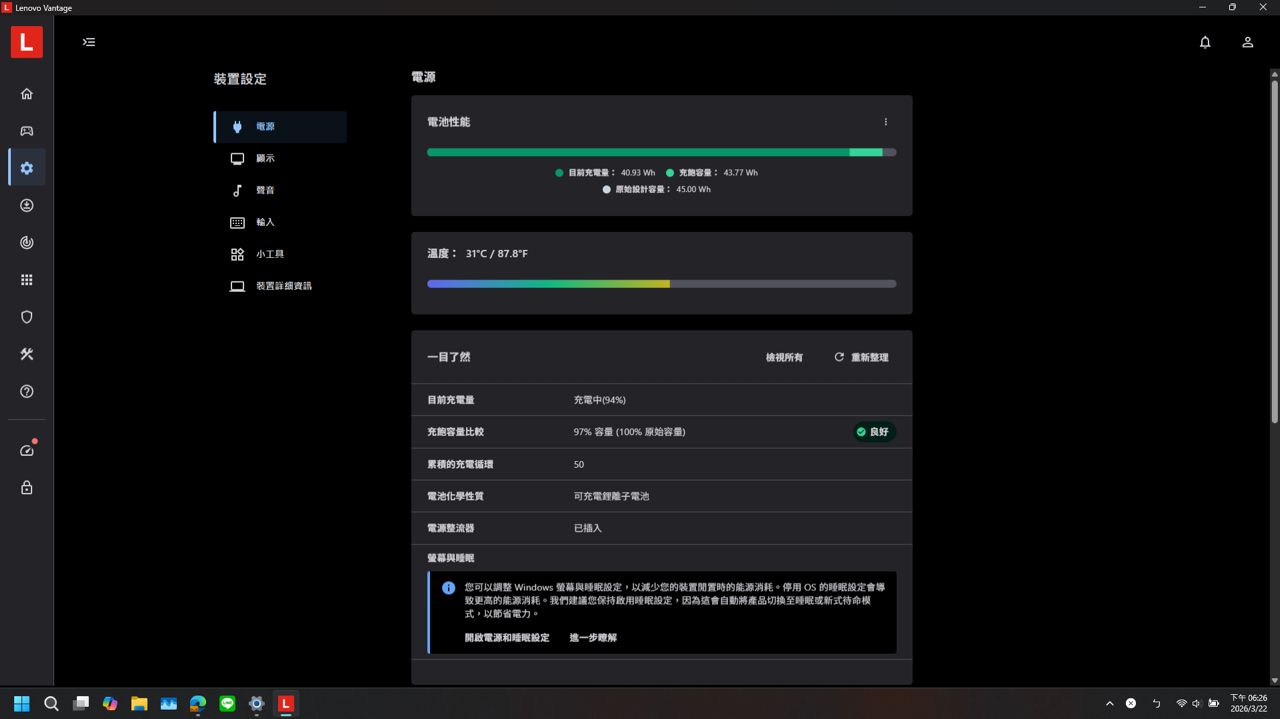
Task: Show hidden system tray icons
Action: 1109,704
